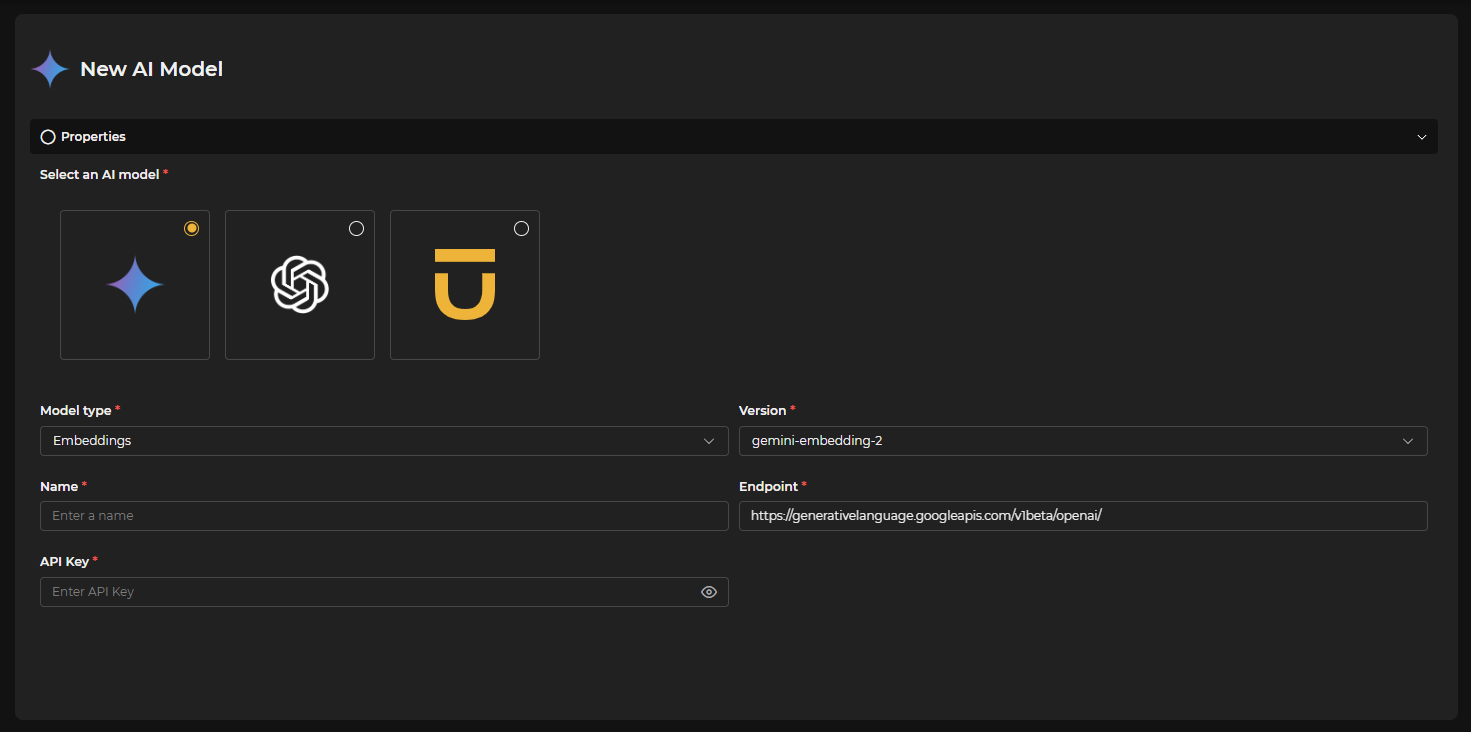Viewport: 1471px width, 732px height.
Task: Click the 'Version' label
Action: tap(762, 410)
